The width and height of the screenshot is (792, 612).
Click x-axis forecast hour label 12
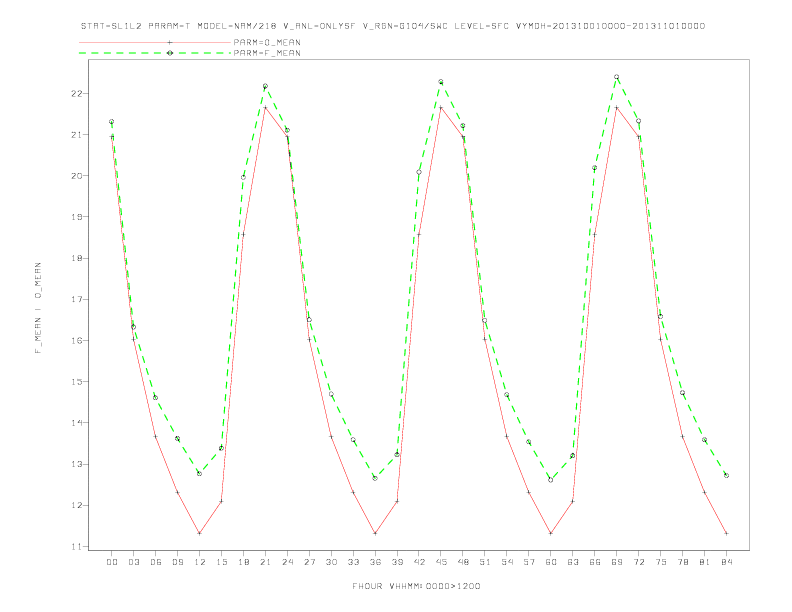[200, 562]
